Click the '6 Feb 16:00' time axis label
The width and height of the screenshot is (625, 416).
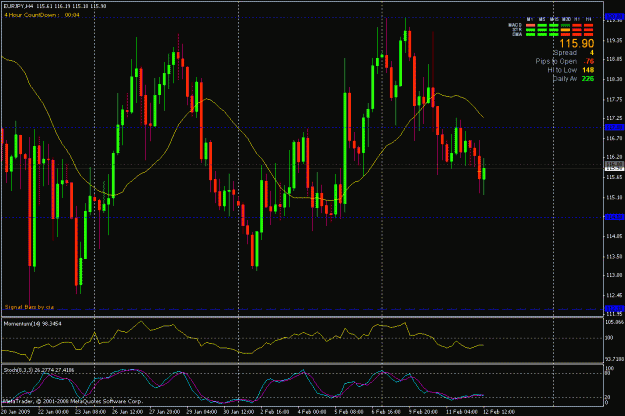click(x=386, y=412)
